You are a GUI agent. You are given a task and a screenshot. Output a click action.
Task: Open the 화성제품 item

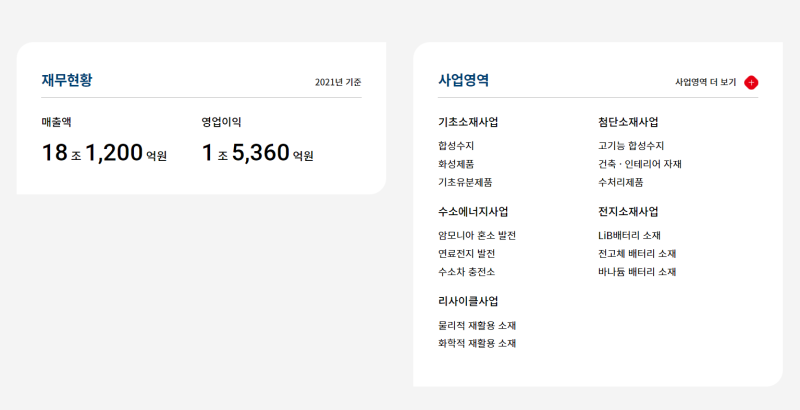[x=456, y=164]
